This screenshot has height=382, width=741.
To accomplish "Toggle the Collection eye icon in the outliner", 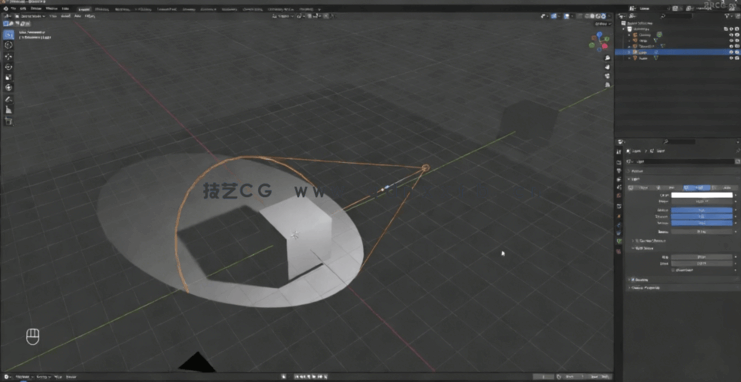I will pyautogui.click(x=731, y=29).
